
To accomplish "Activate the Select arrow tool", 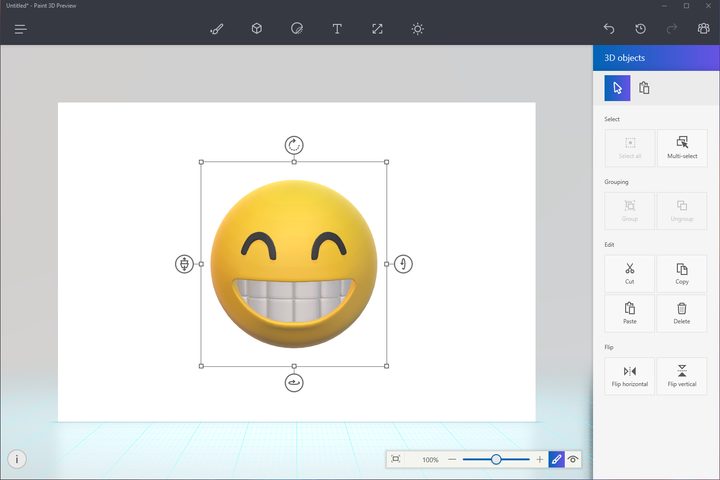I will (617, 88).
